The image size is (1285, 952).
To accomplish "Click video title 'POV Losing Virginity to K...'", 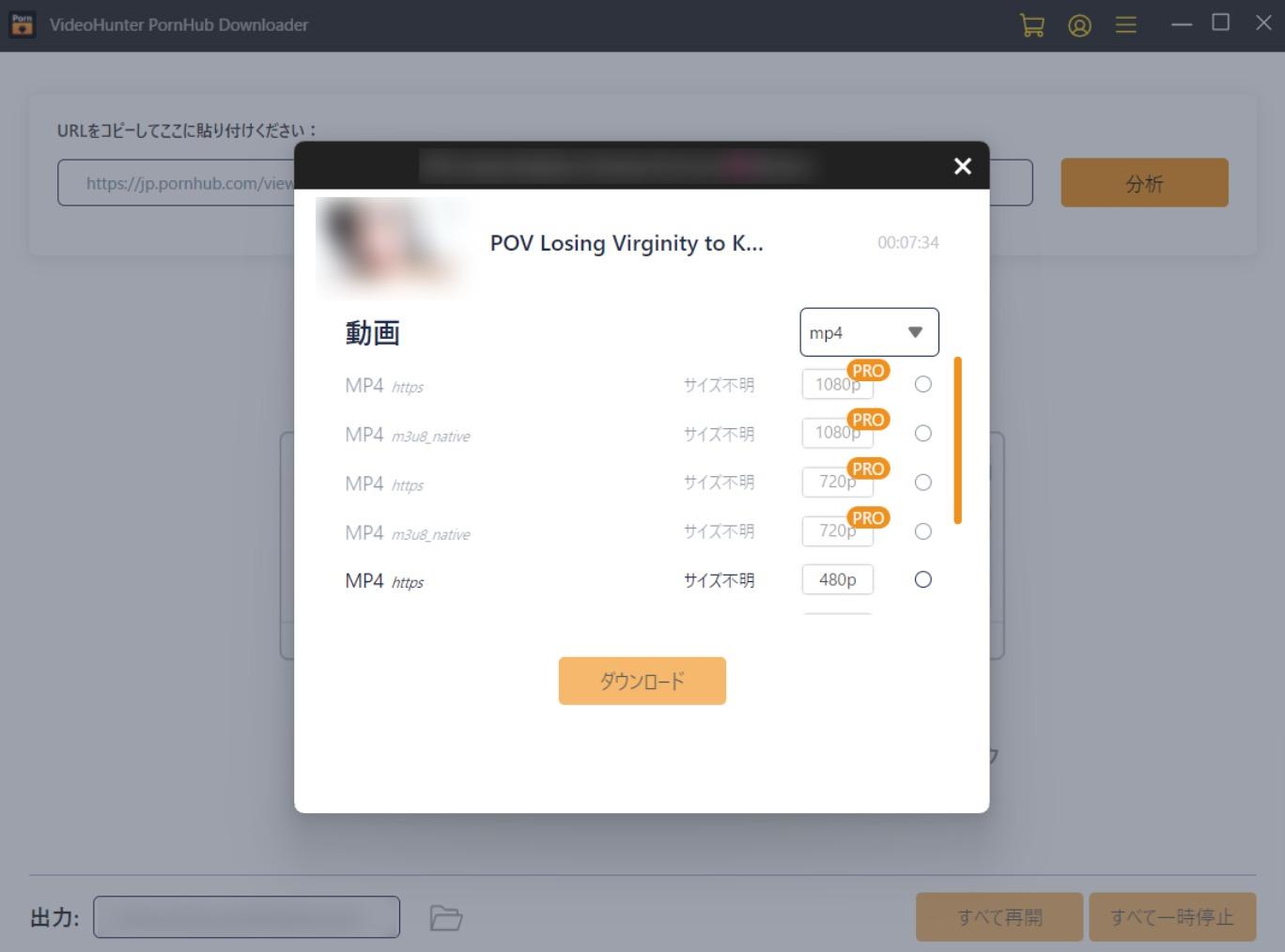I will [627, 243].
